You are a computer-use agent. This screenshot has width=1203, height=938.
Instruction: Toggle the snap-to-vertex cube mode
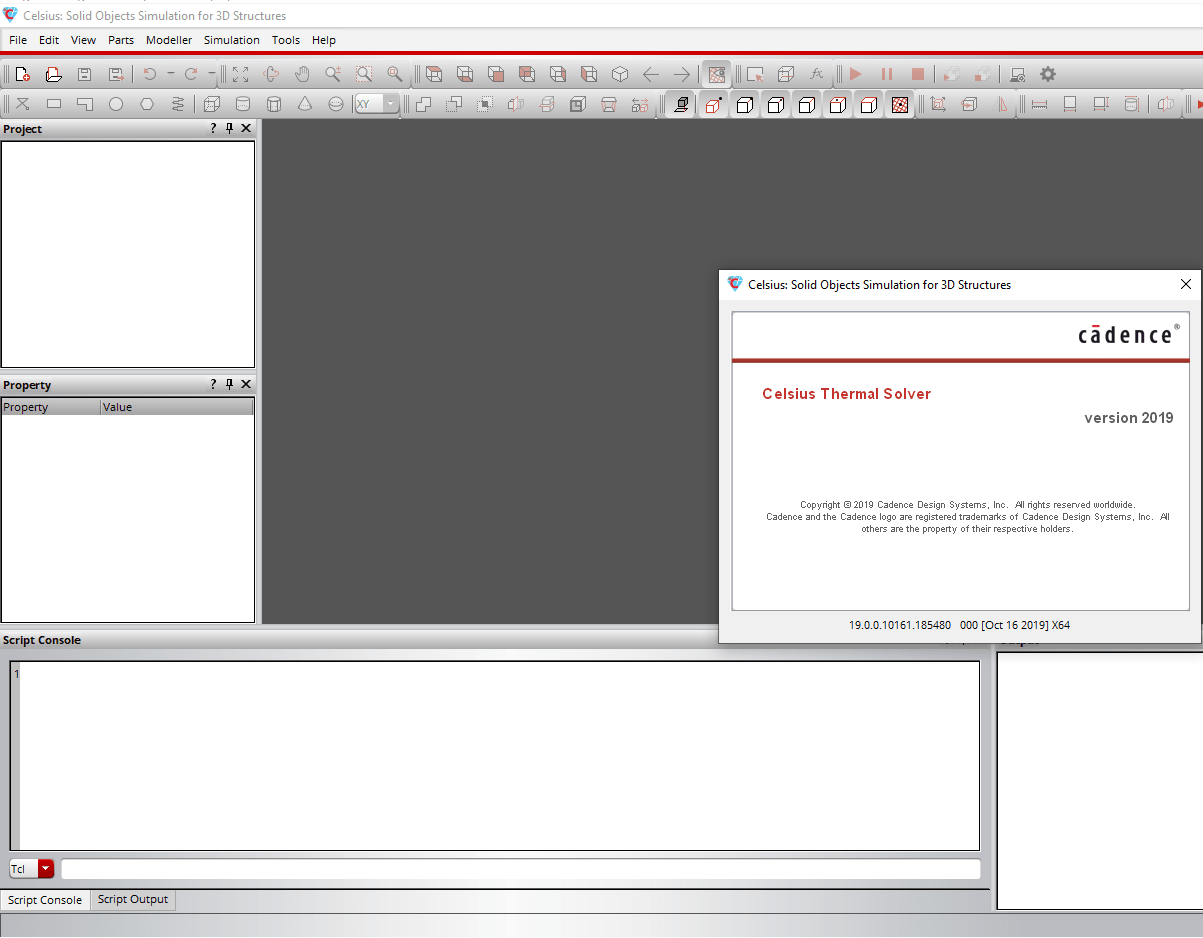coord(713,104)
